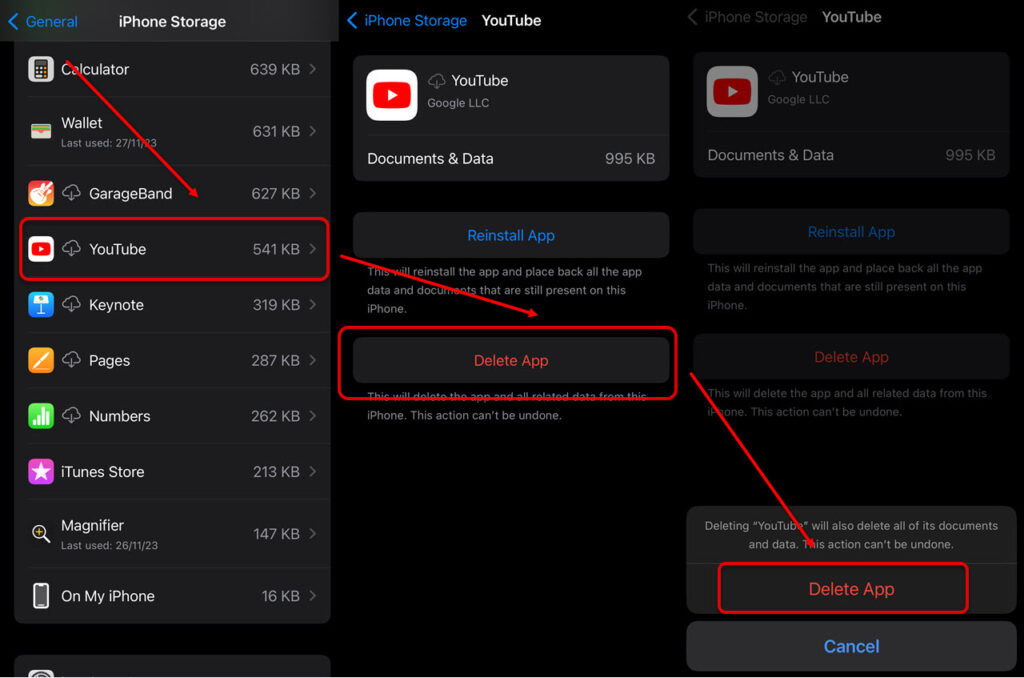
Task: Expand Magnifier row via its chevron
Action: click(x=313, y=534)
